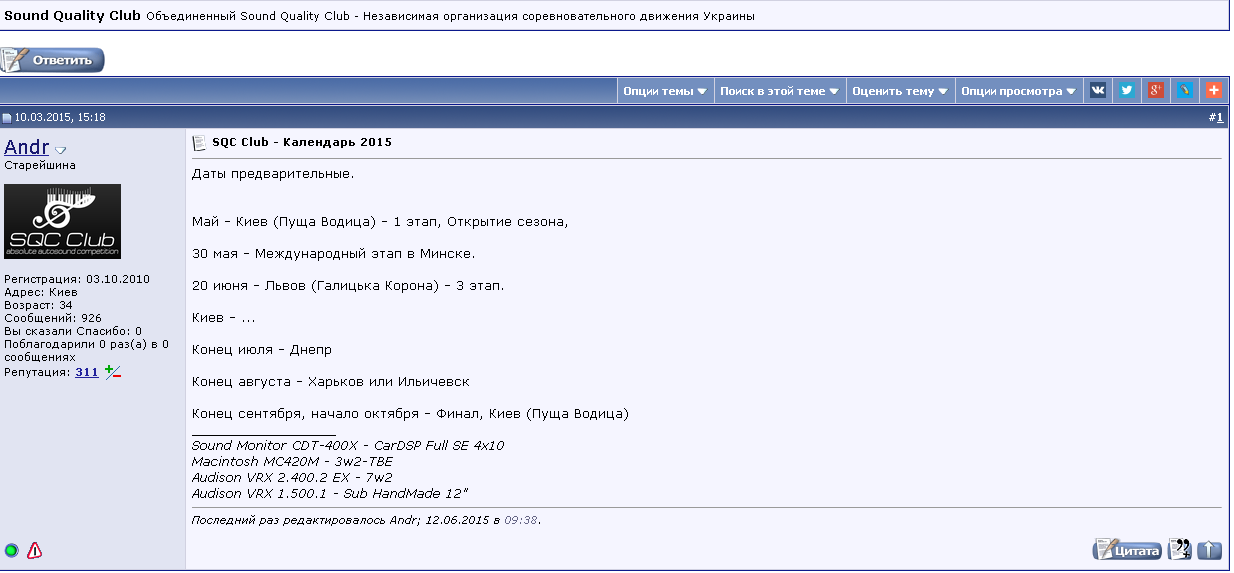Click the 'Цитата' quote button
Viewport: 1234px width, 573px height.
click(x=1128, y=549)
